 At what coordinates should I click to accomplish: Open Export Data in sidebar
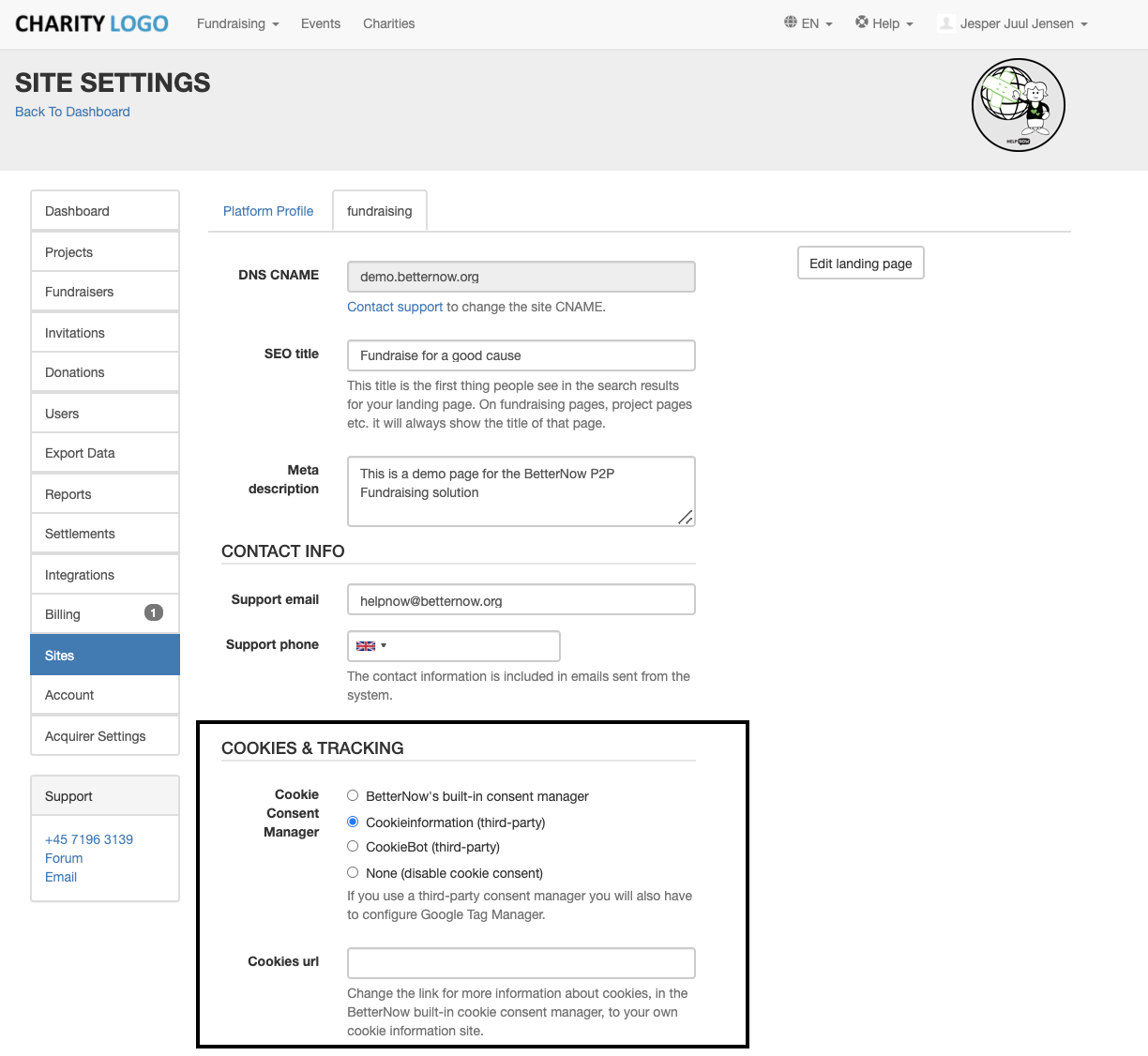pos(105,453)
